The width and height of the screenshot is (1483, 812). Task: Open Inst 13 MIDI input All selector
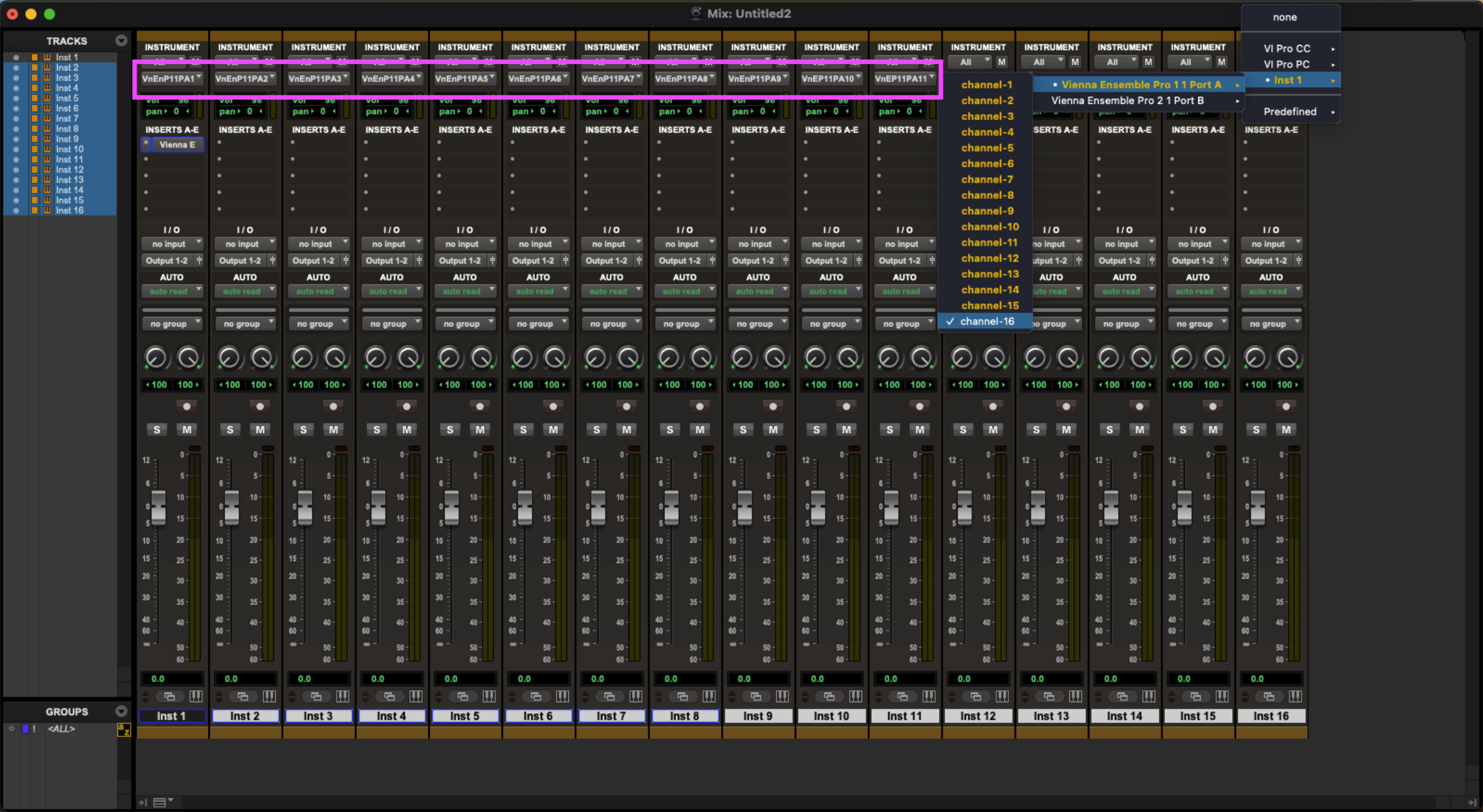(1044, 62)
